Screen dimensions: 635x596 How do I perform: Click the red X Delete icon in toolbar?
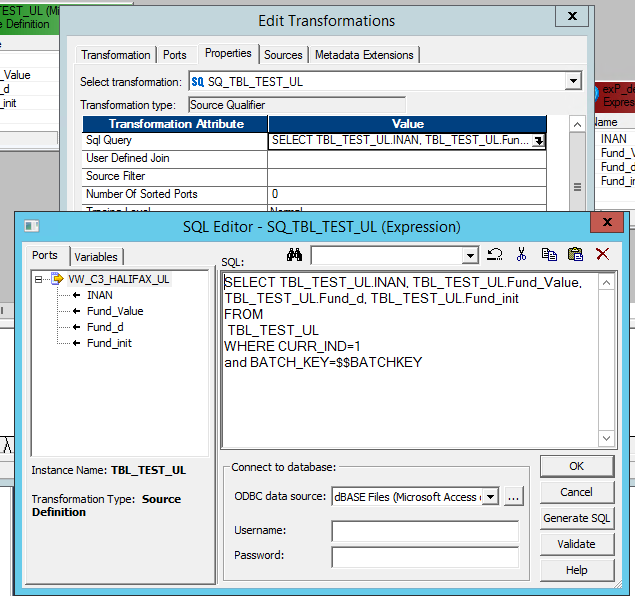tap(603, 254)
